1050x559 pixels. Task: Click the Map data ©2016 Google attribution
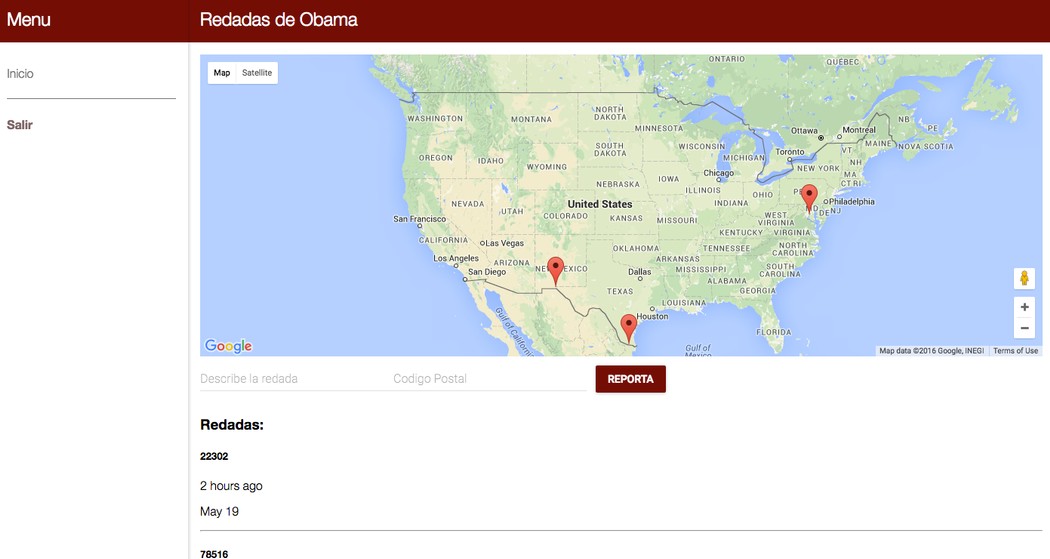click(931, 351)
